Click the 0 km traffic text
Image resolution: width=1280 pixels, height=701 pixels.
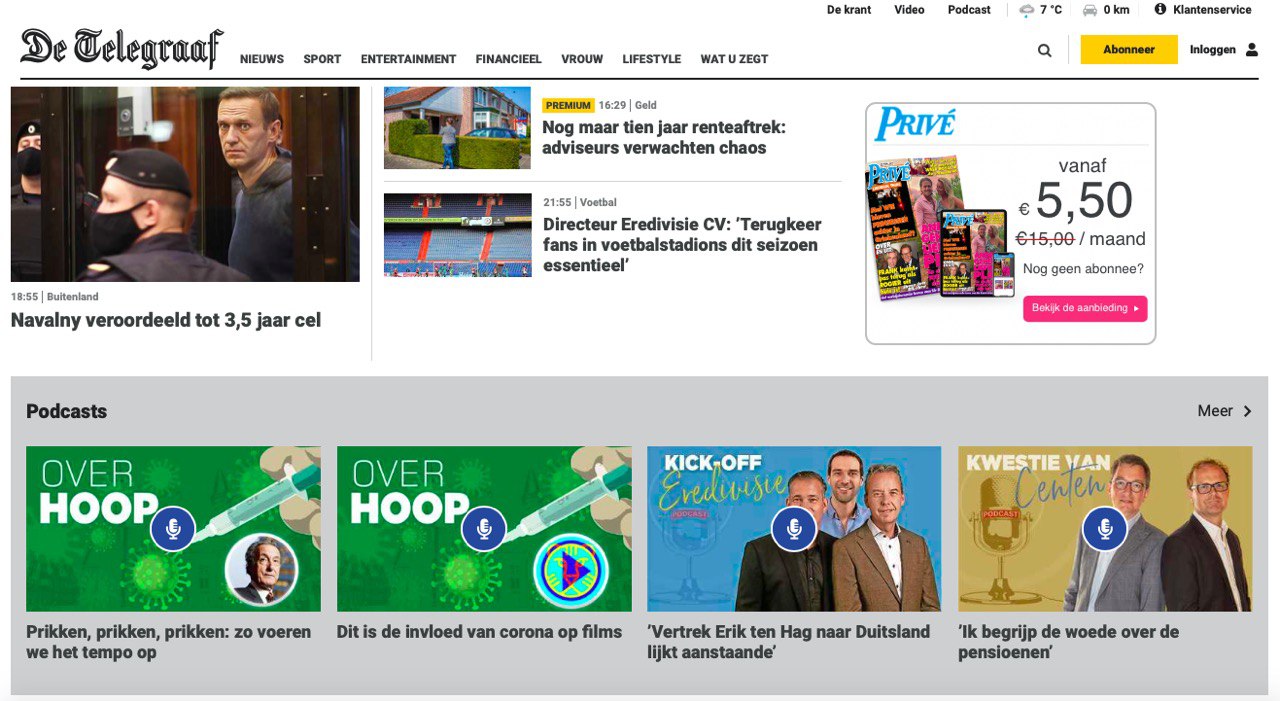click(x=1117, y=10)
